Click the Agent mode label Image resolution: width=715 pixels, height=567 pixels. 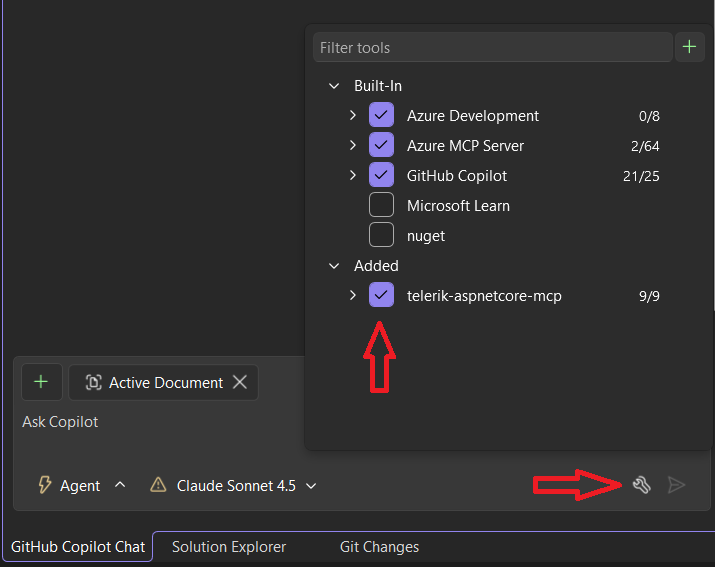point(80,486)
